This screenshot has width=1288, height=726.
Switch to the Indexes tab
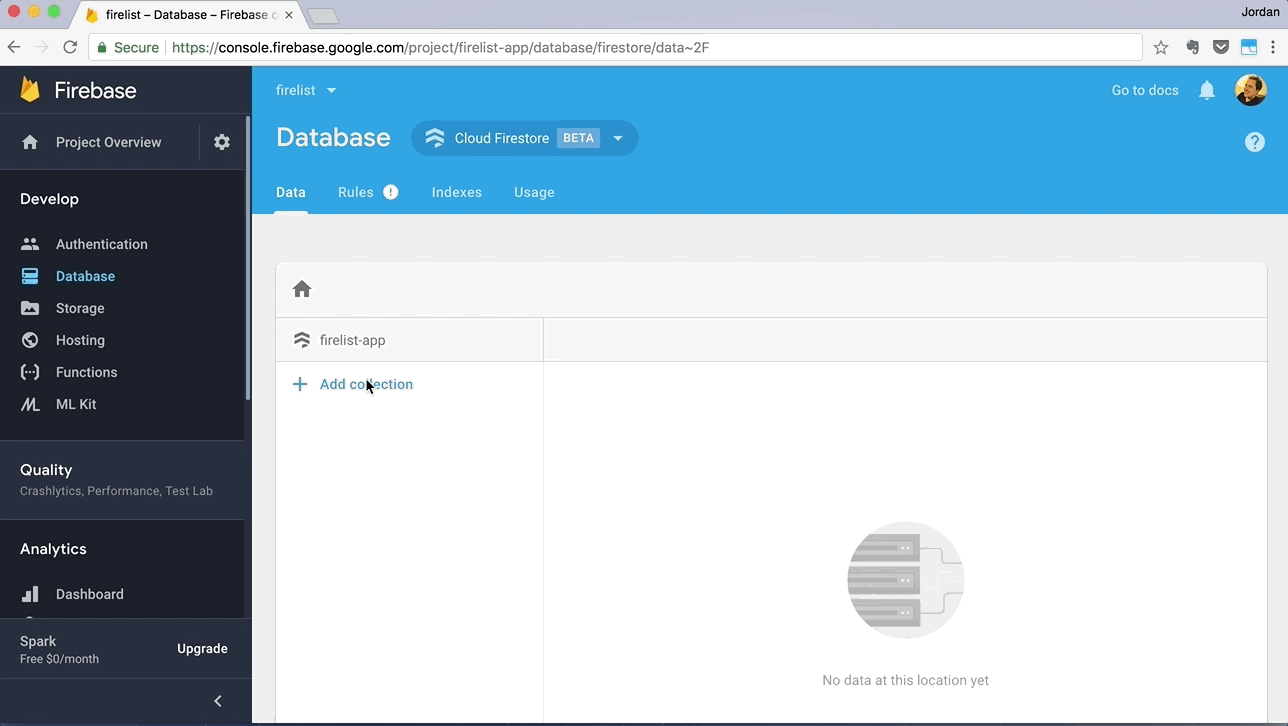[x=457, y=192]
